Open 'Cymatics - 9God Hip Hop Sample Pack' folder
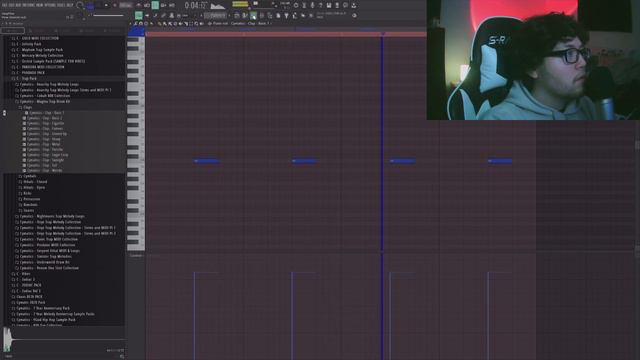 click(46, 320)
